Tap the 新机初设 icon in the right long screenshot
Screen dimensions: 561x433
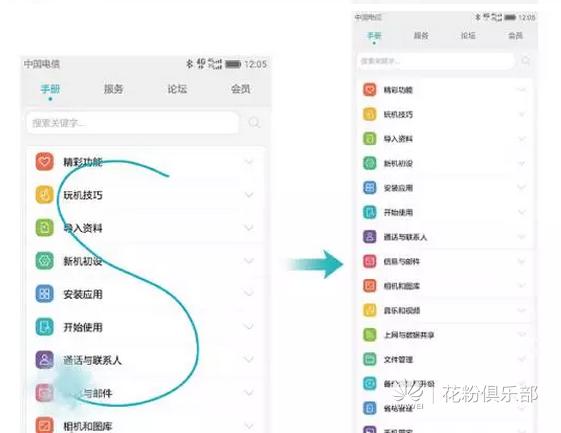click(x=370, y=163)
